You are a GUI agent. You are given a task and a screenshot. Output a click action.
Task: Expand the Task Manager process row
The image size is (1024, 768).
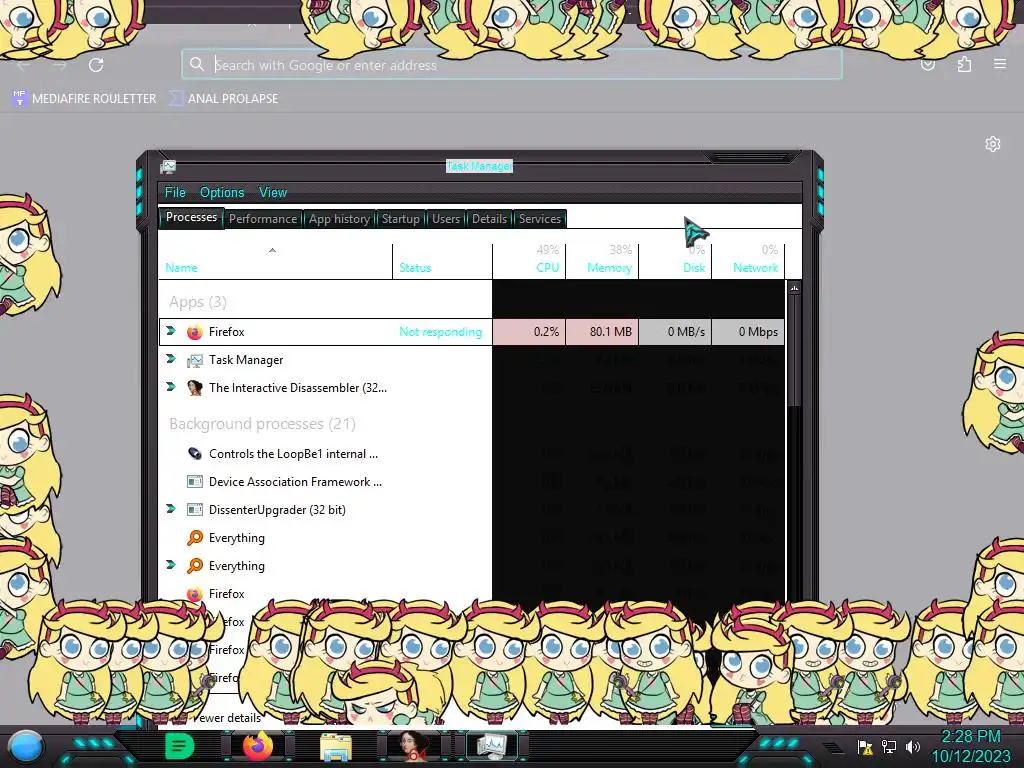tap(171, 359)
